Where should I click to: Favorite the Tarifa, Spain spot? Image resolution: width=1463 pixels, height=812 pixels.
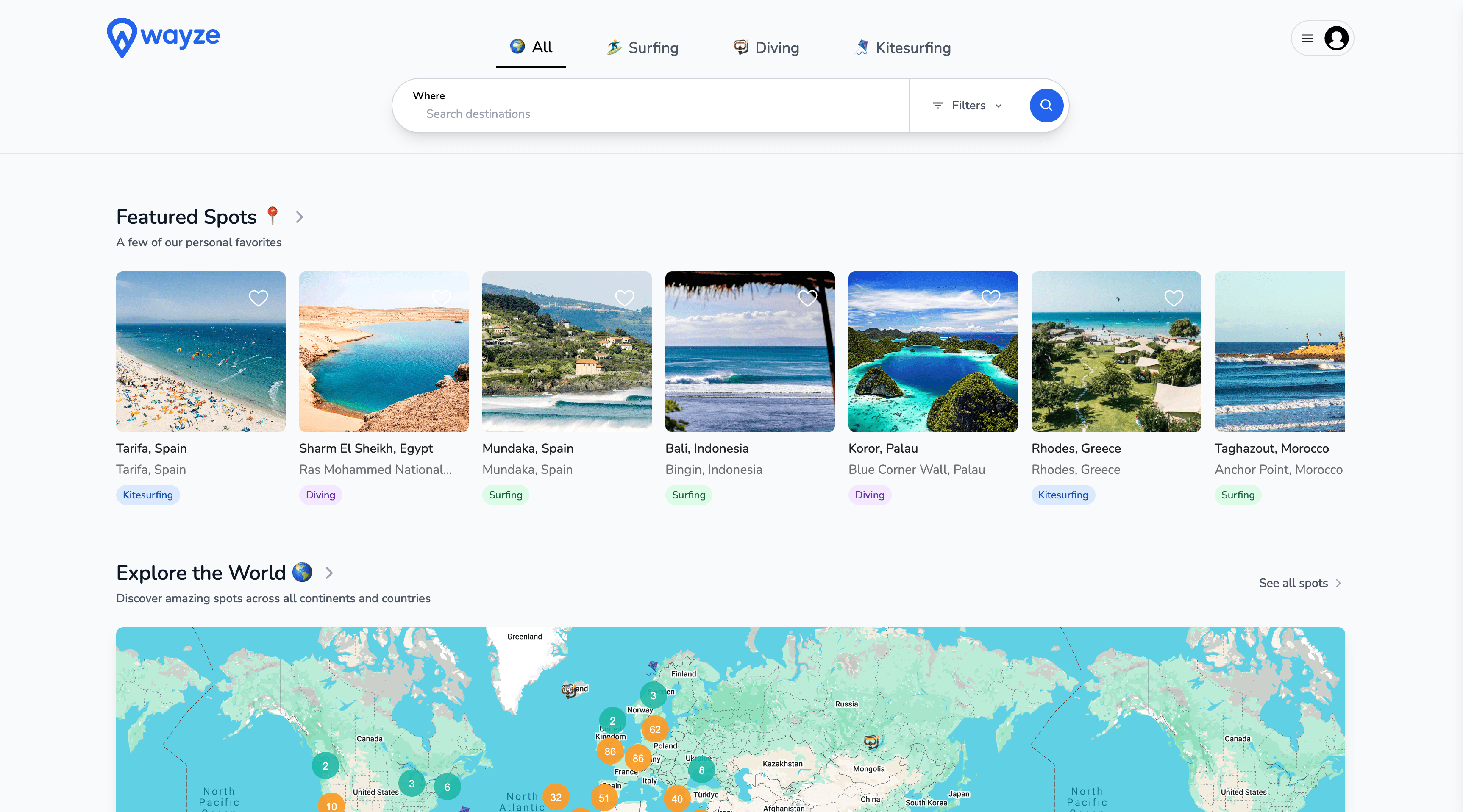pos(259,298)
